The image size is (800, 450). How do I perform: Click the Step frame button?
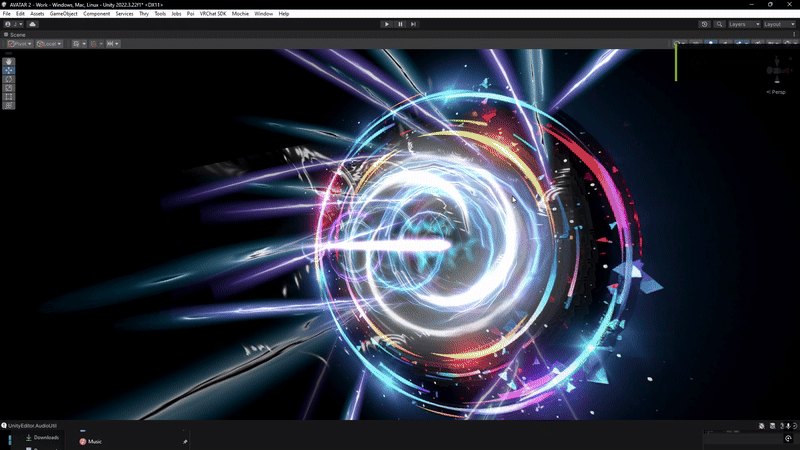click(x=413, y=24)
